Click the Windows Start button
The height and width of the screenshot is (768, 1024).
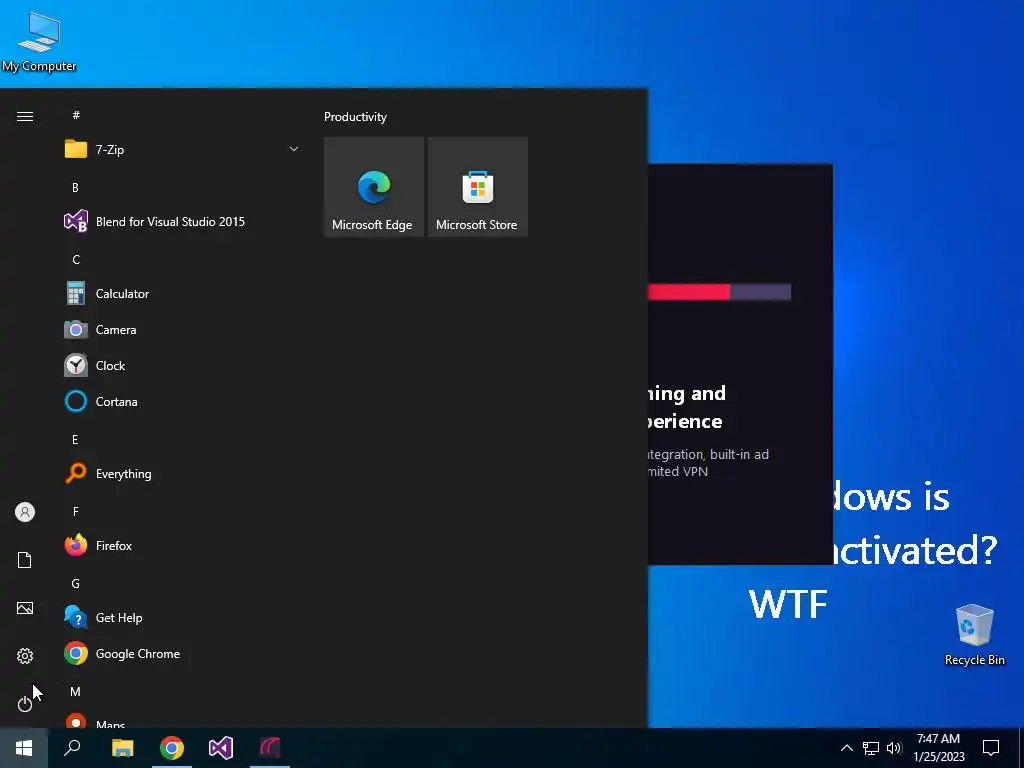coord(24,748)
